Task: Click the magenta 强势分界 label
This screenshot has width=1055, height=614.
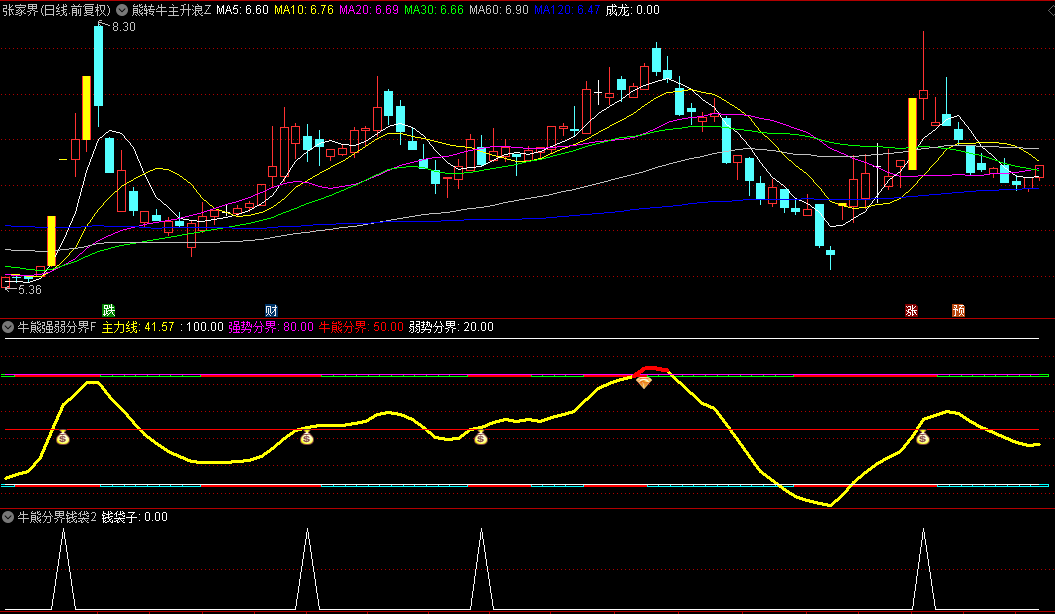Action: [270, 327]
